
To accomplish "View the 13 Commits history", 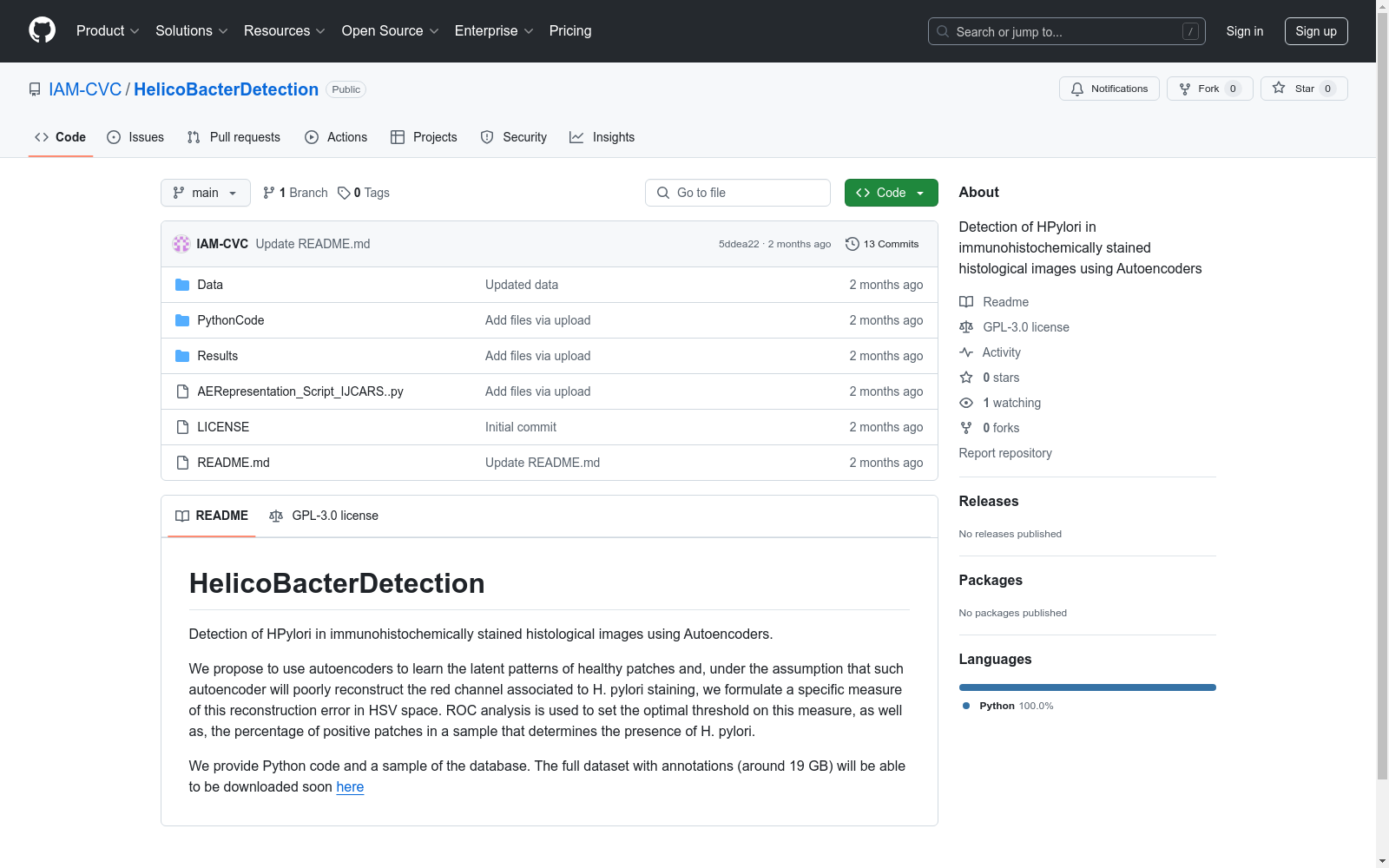I will click(882, 244).
